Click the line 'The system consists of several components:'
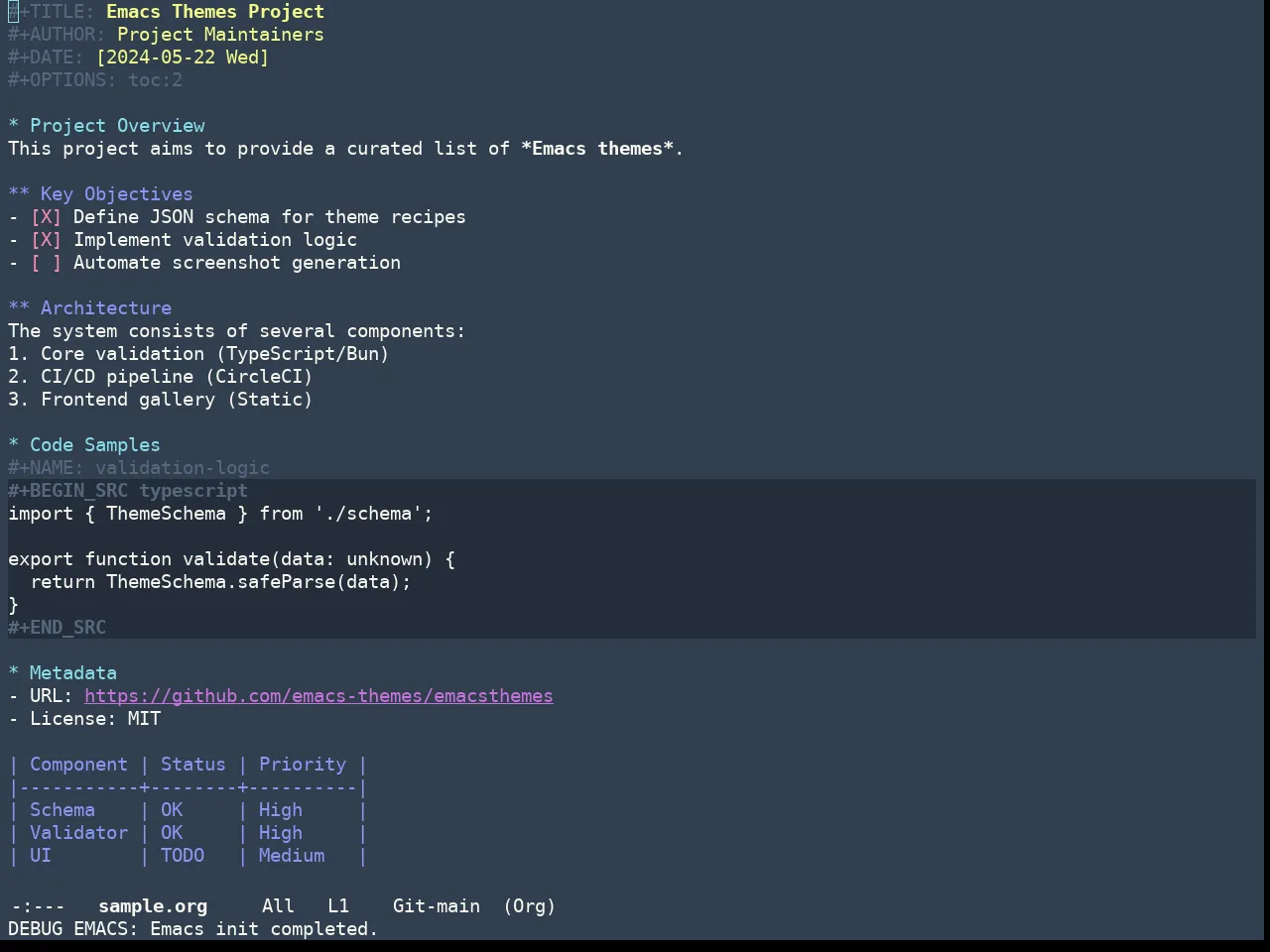 pyautogui.click(x=237, y=331)
